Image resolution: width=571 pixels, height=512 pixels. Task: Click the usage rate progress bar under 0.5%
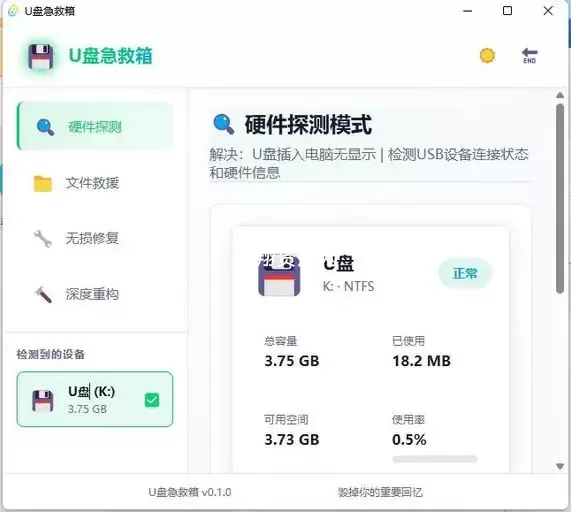(434, 459)
